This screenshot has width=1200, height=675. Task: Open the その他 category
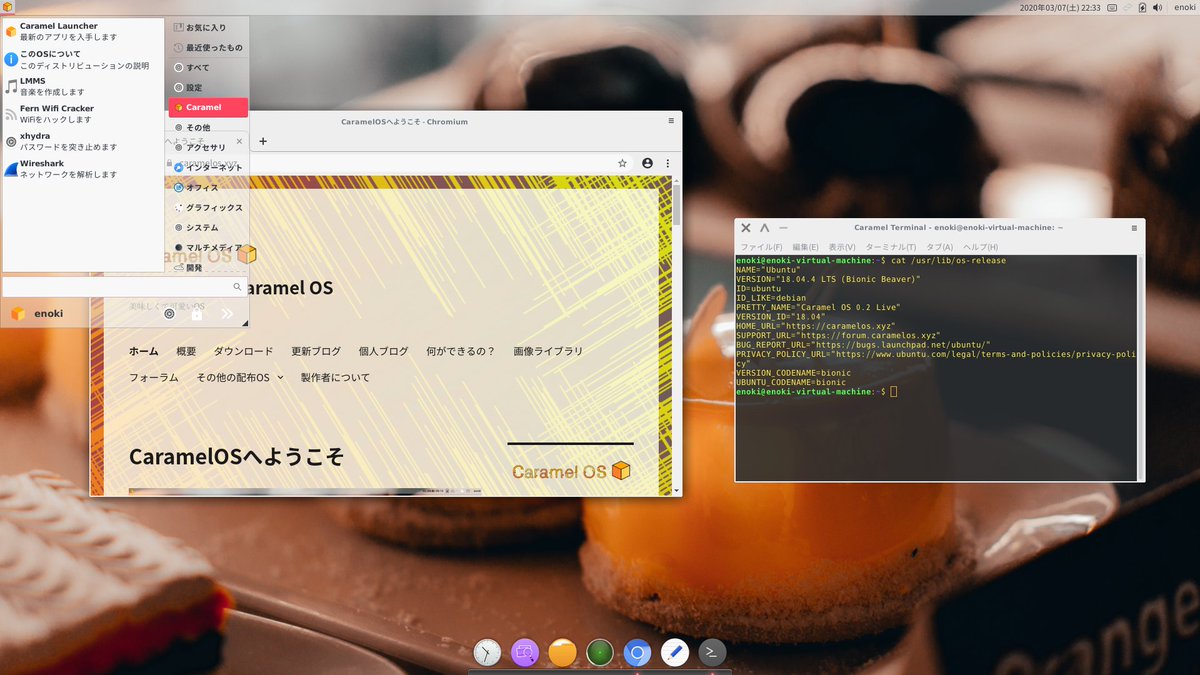(208, 127)
